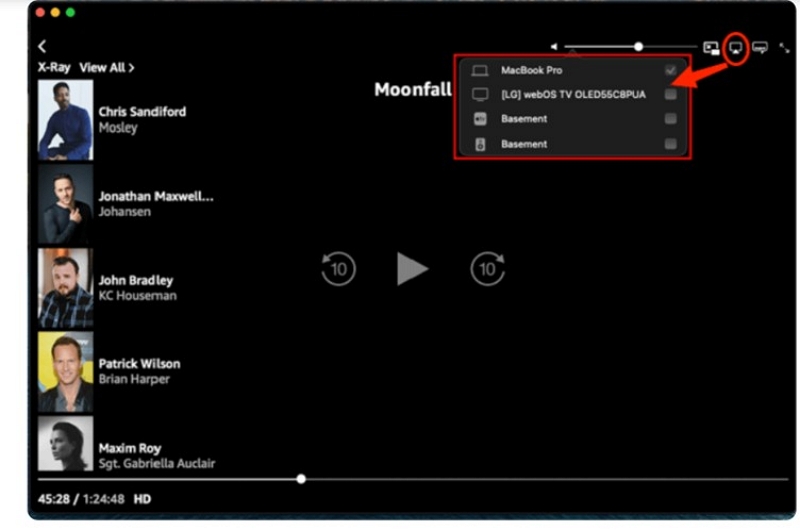Play the Moonfall video

click(x=412, y=268)
